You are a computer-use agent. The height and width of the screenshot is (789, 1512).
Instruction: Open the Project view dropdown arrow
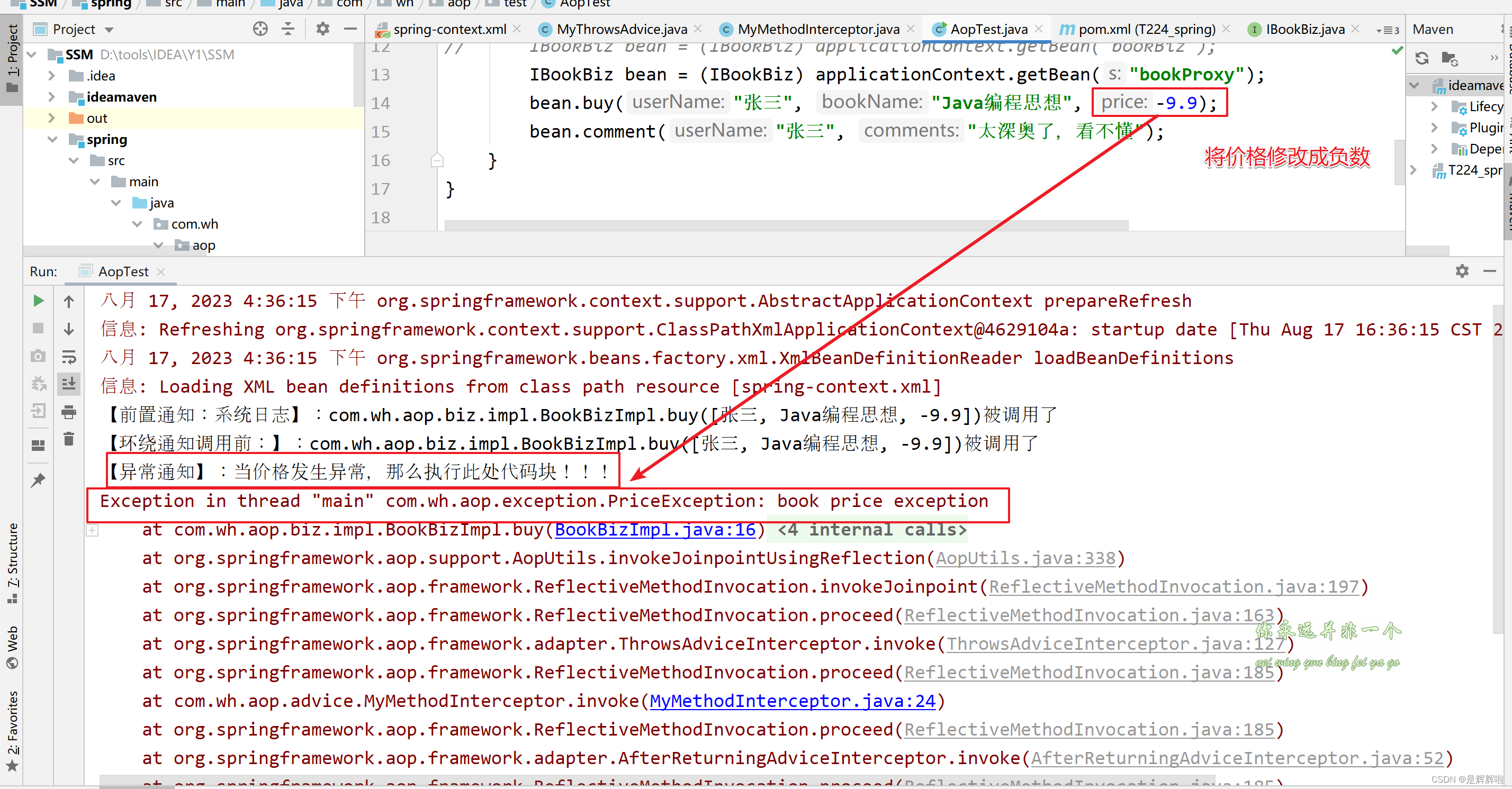coord(109,29)
